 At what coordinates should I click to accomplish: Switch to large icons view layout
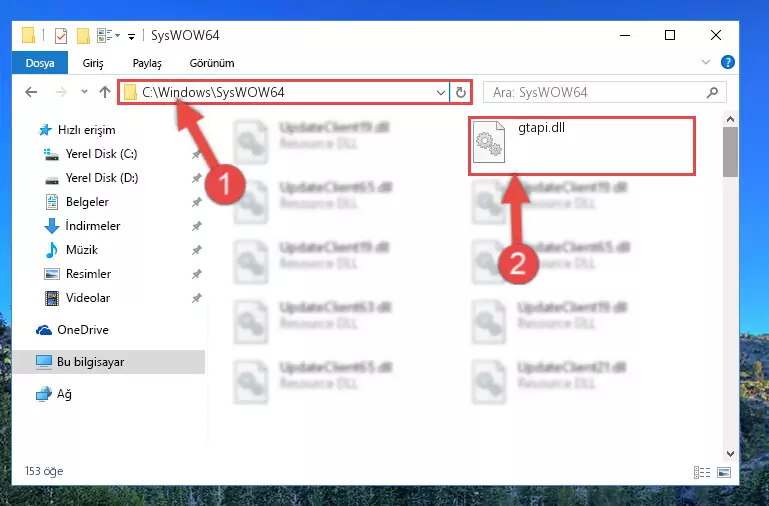724,472
